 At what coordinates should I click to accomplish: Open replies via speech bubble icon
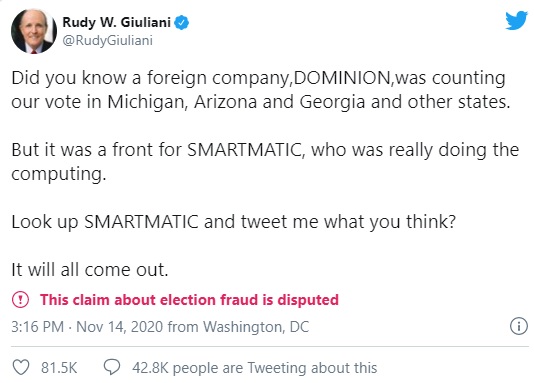[112, 367]
